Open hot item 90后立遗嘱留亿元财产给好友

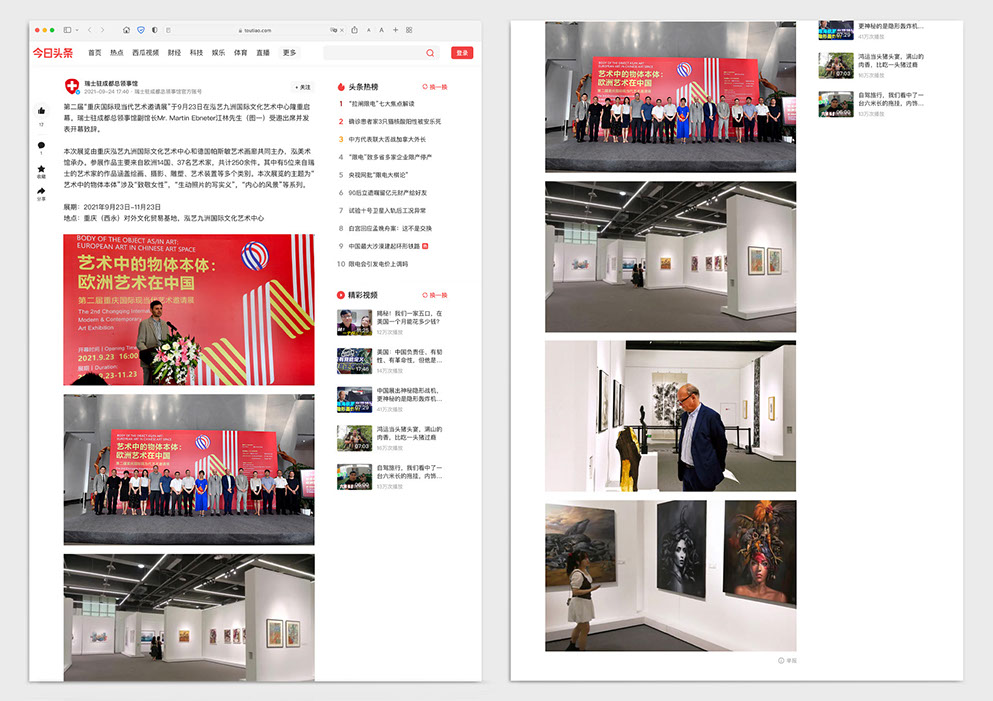(388, 193)
